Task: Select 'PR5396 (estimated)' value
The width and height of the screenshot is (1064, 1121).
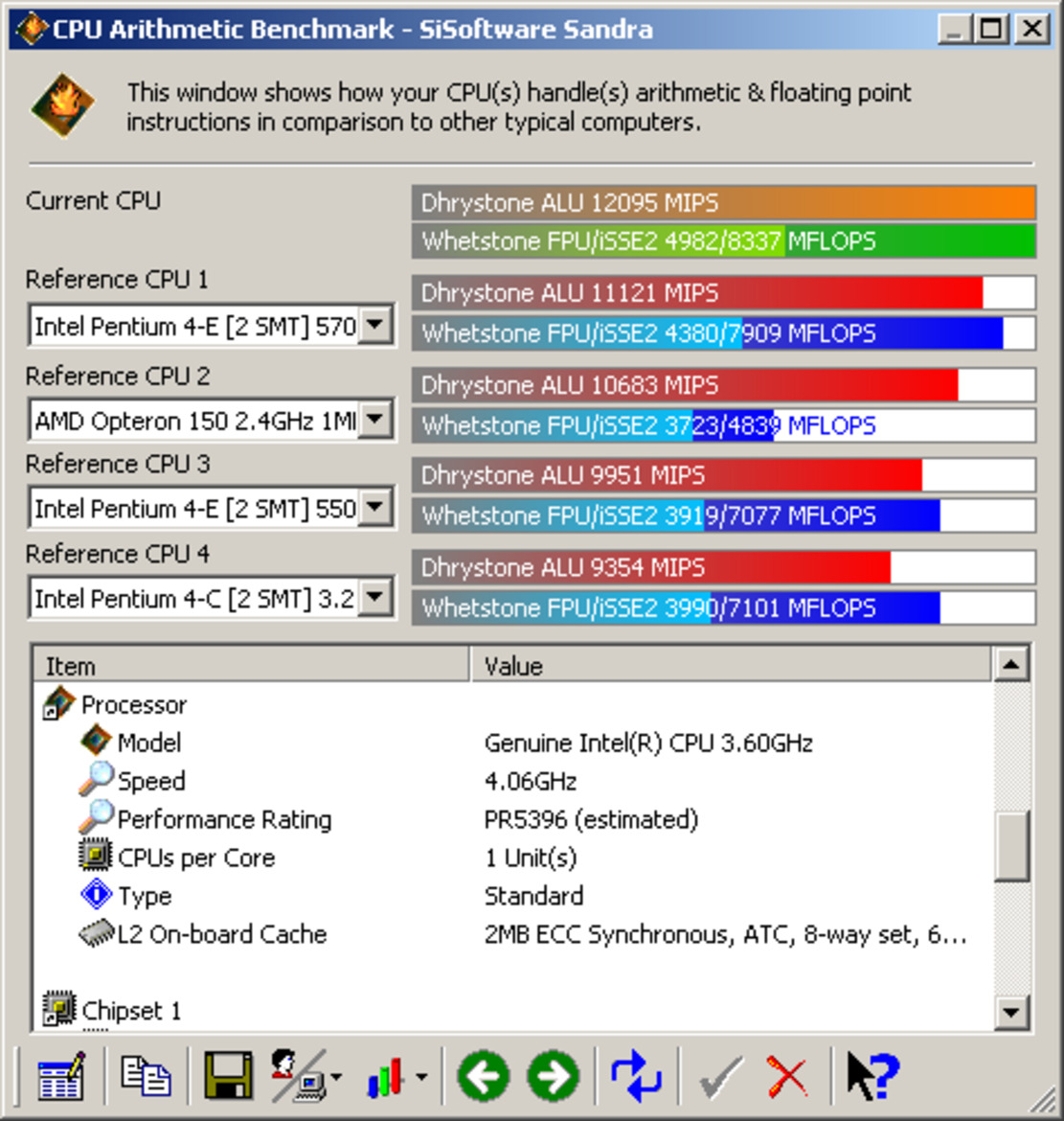Action: tap(591, 819)
